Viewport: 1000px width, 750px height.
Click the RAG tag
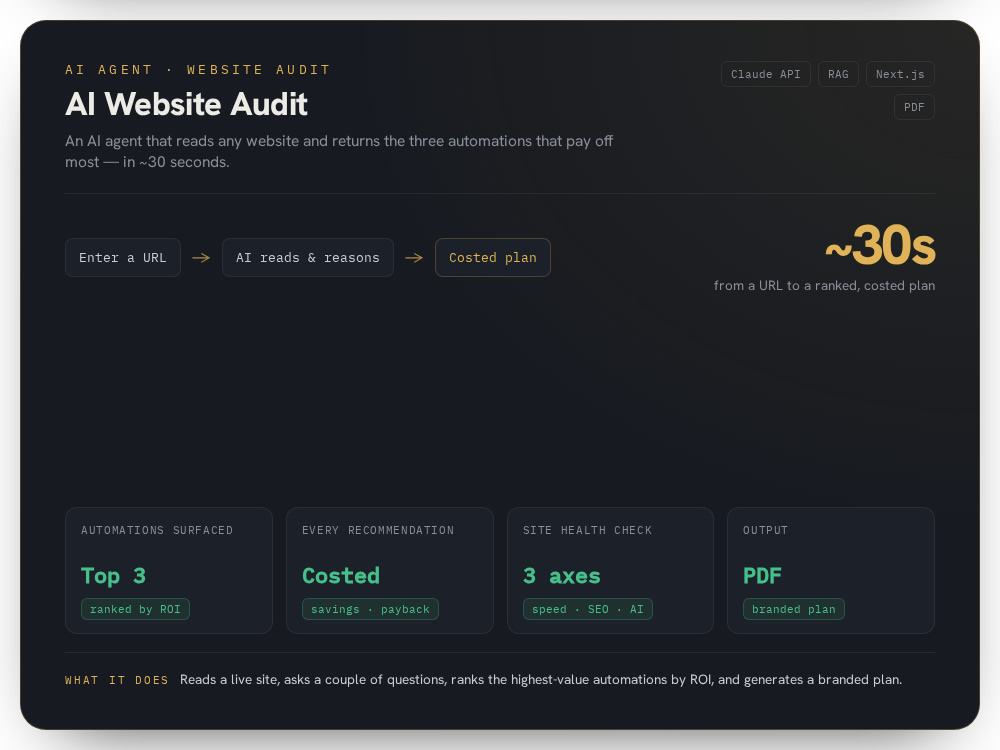click(838, 74)
